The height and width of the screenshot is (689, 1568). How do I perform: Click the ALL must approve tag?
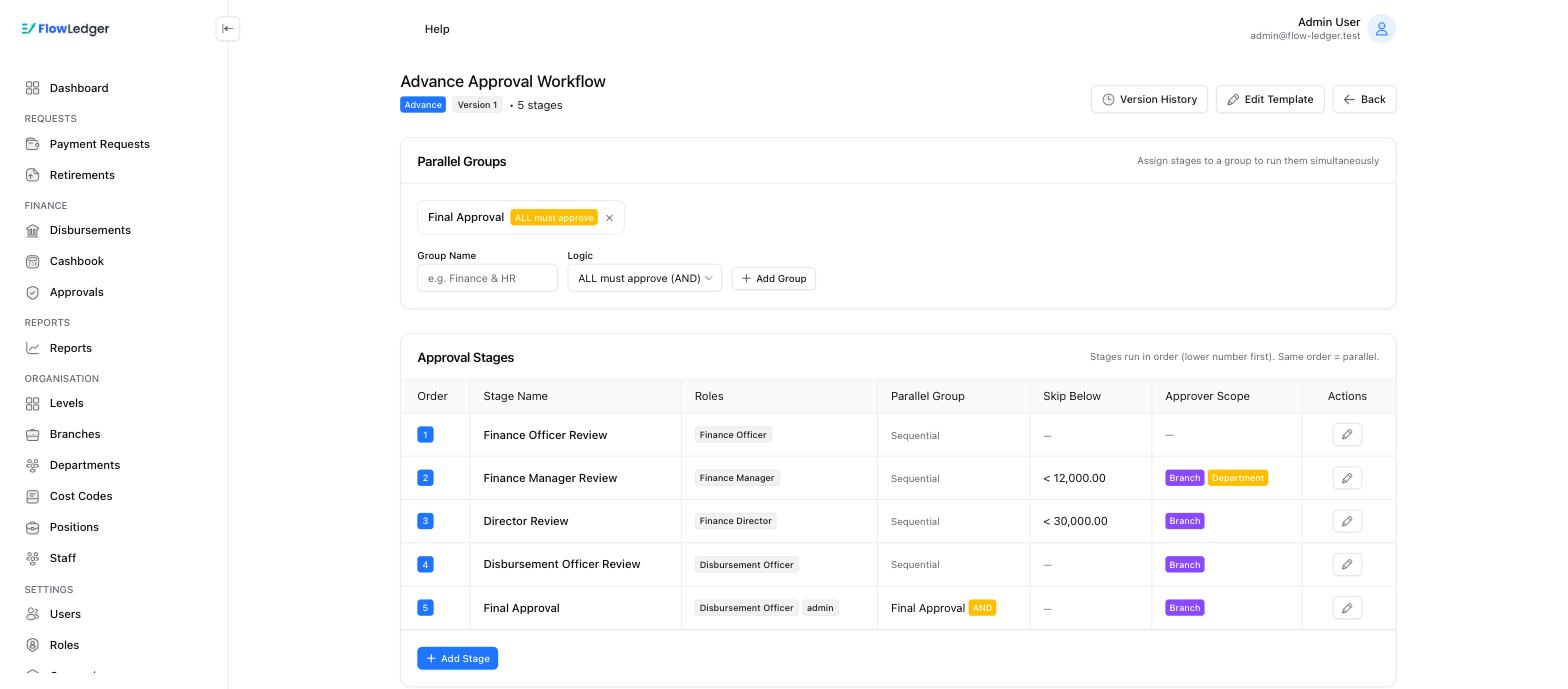(554, 218)
